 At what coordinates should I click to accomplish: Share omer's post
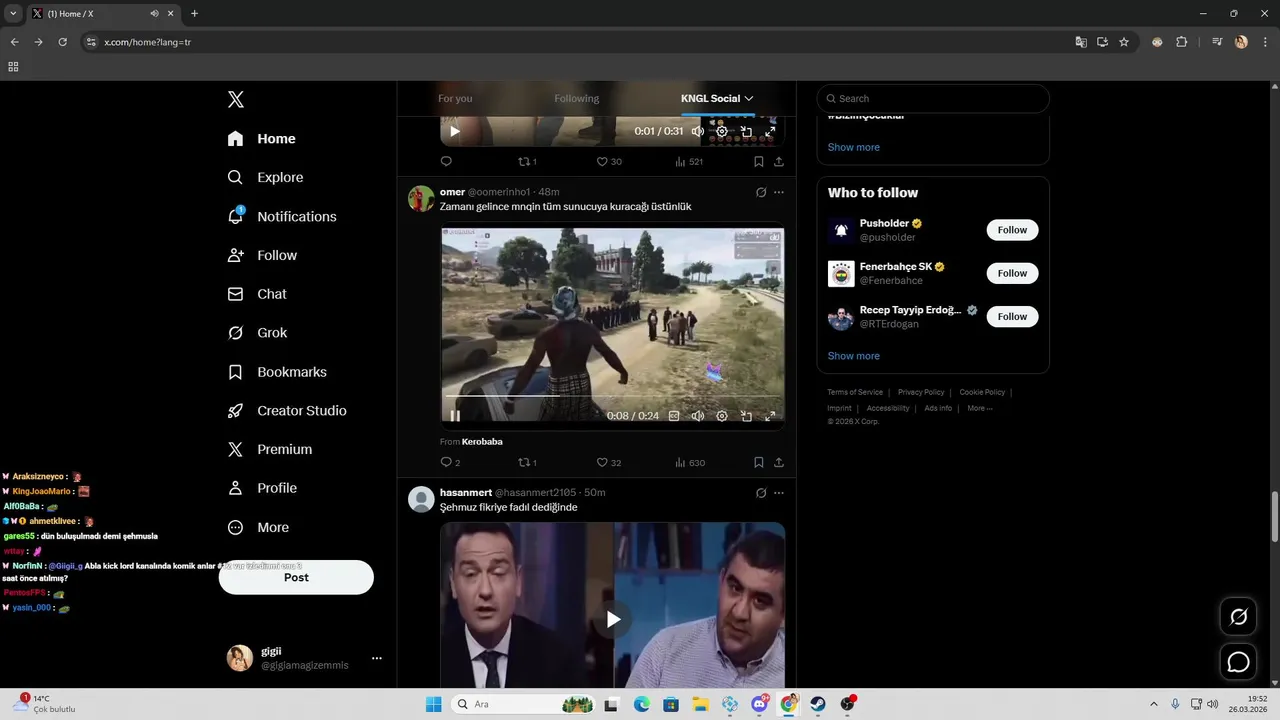[x=779, y=462]
